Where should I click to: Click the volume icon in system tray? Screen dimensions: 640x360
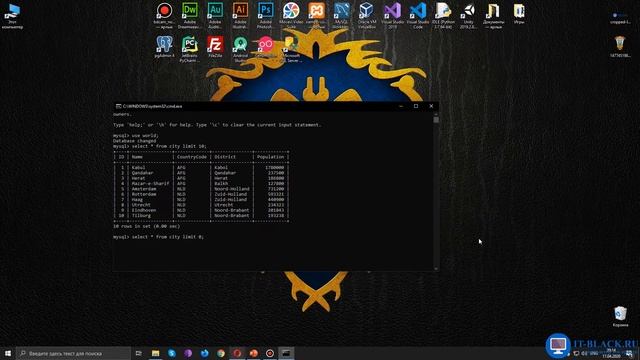pos(584,353)
